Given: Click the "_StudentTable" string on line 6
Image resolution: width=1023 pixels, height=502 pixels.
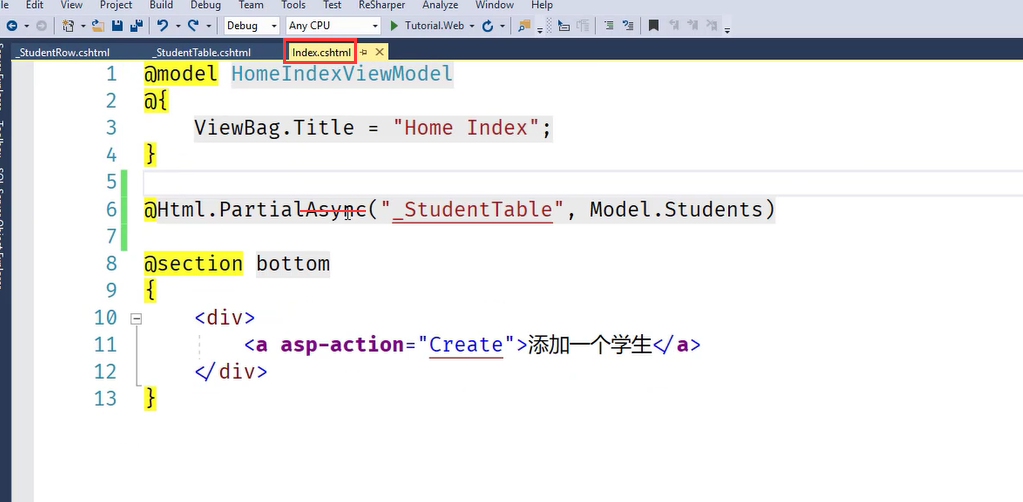Looking at the screenshot, I should click(x=471, y=209).
